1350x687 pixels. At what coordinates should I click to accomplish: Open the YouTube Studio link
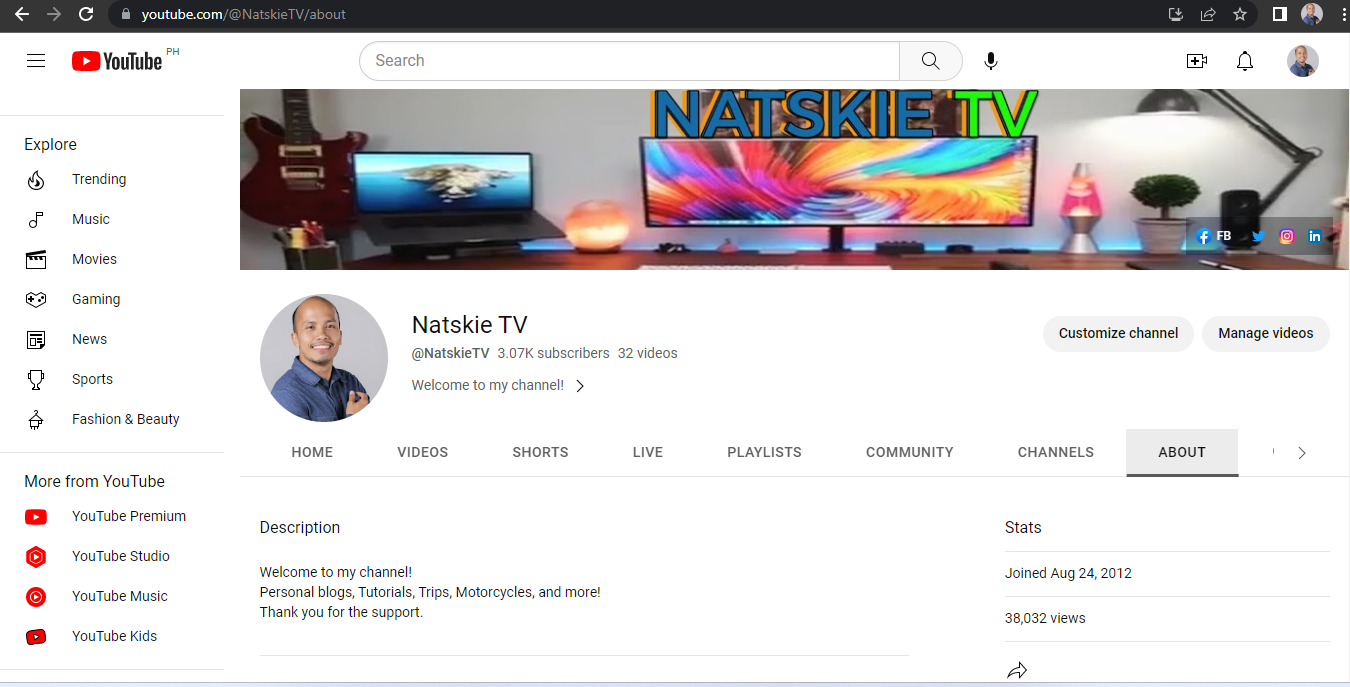click(x=121, y=557)
